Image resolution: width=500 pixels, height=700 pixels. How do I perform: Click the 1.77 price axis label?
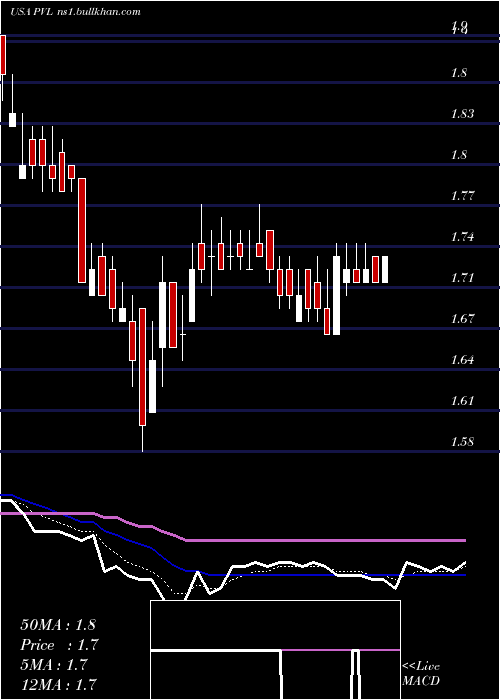coord(462,196)
